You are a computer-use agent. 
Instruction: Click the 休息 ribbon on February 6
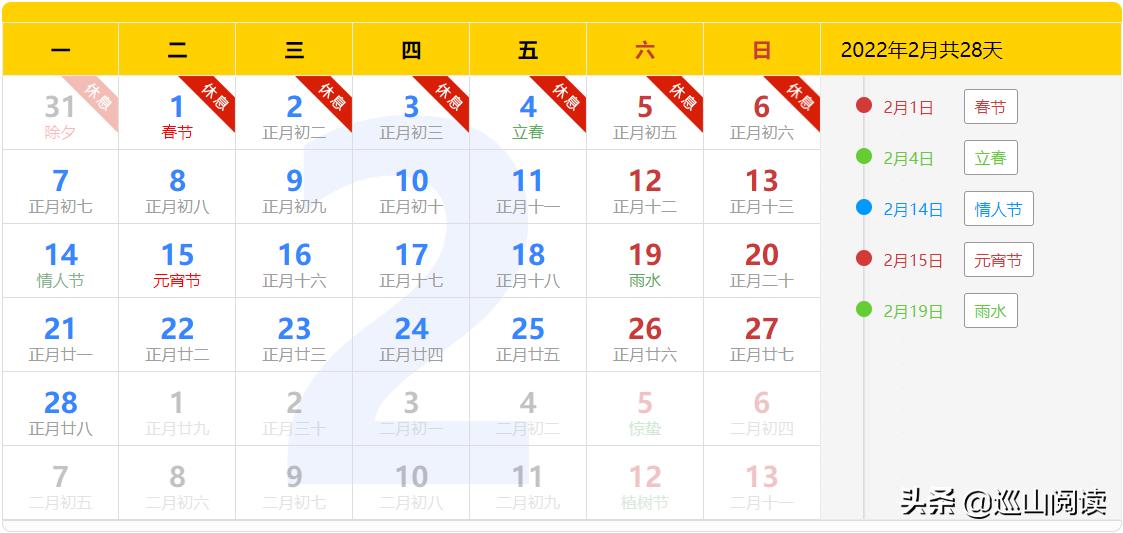799,97
